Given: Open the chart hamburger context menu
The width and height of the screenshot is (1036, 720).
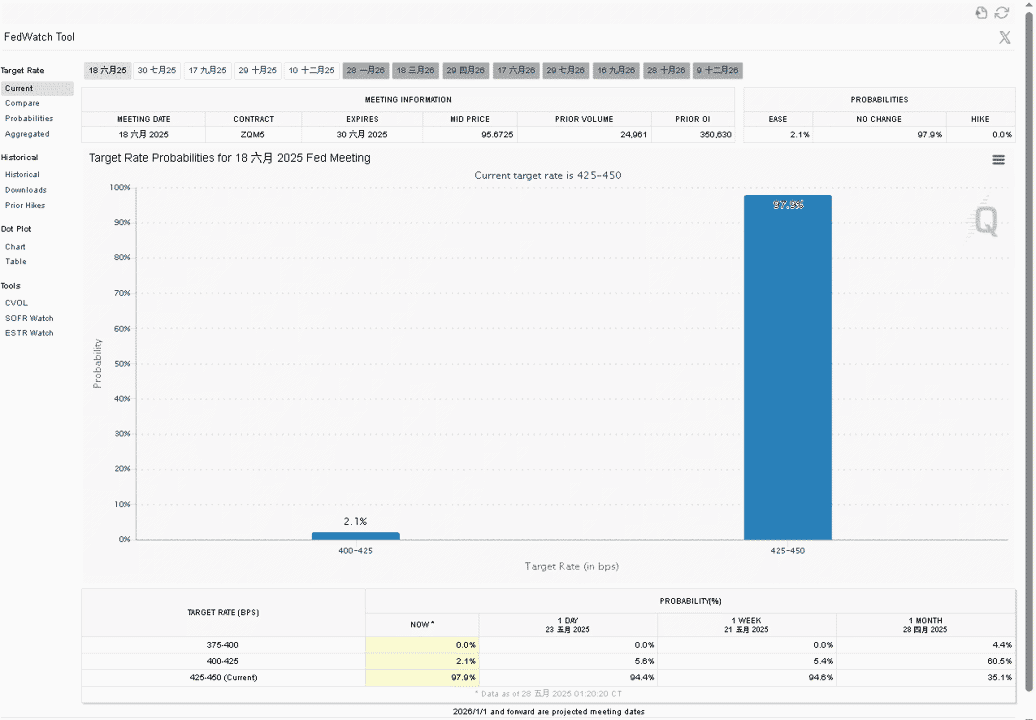Looking at the screenshot, I should [998, 160].
